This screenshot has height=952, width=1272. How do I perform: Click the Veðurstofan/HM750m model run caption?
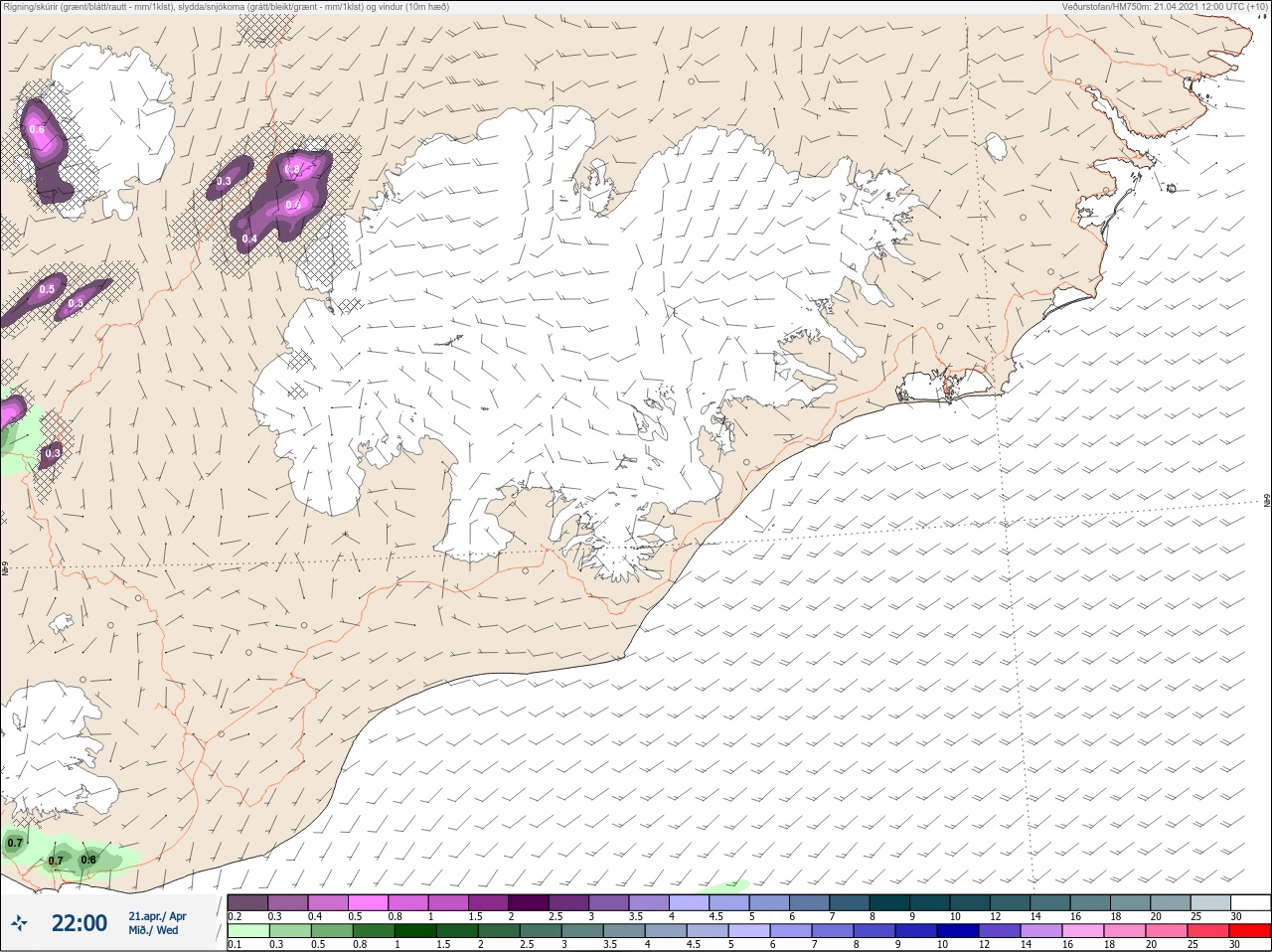(1164, 7)
